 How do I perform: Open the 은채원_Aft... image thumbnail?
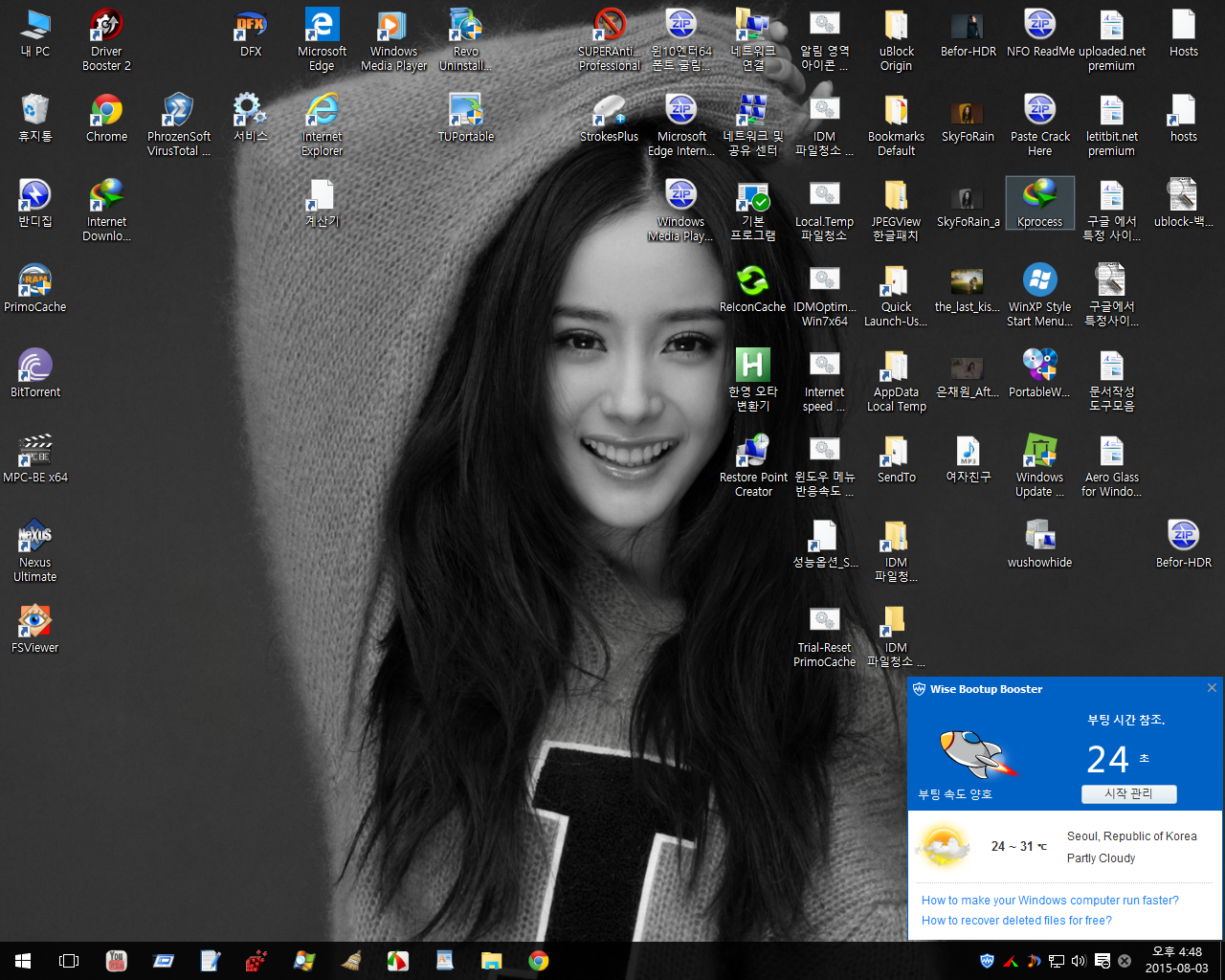(x=969, y=374)
